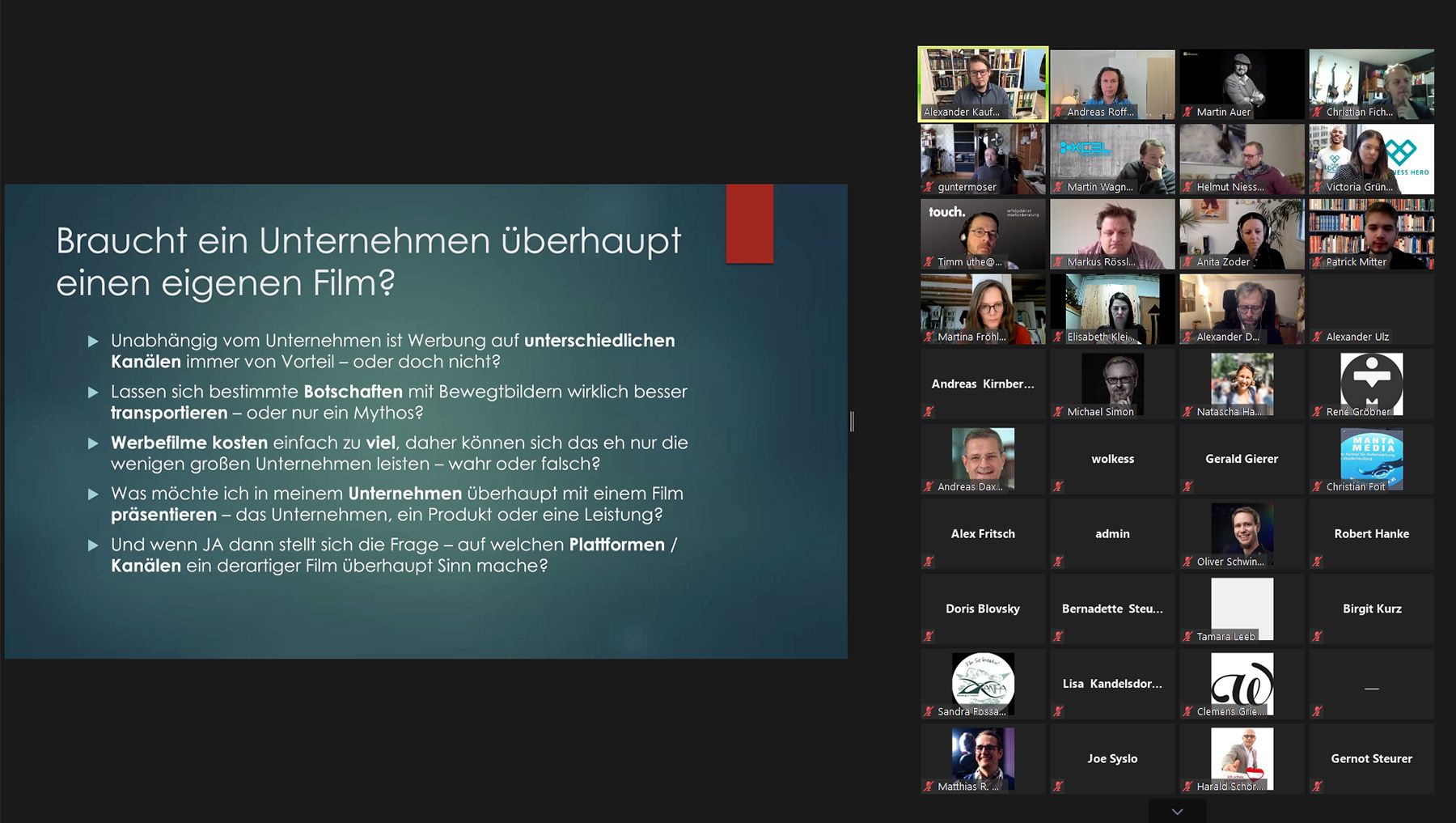
Task: Click the muted mic icon under wolkess
Action: [1058, 486]
